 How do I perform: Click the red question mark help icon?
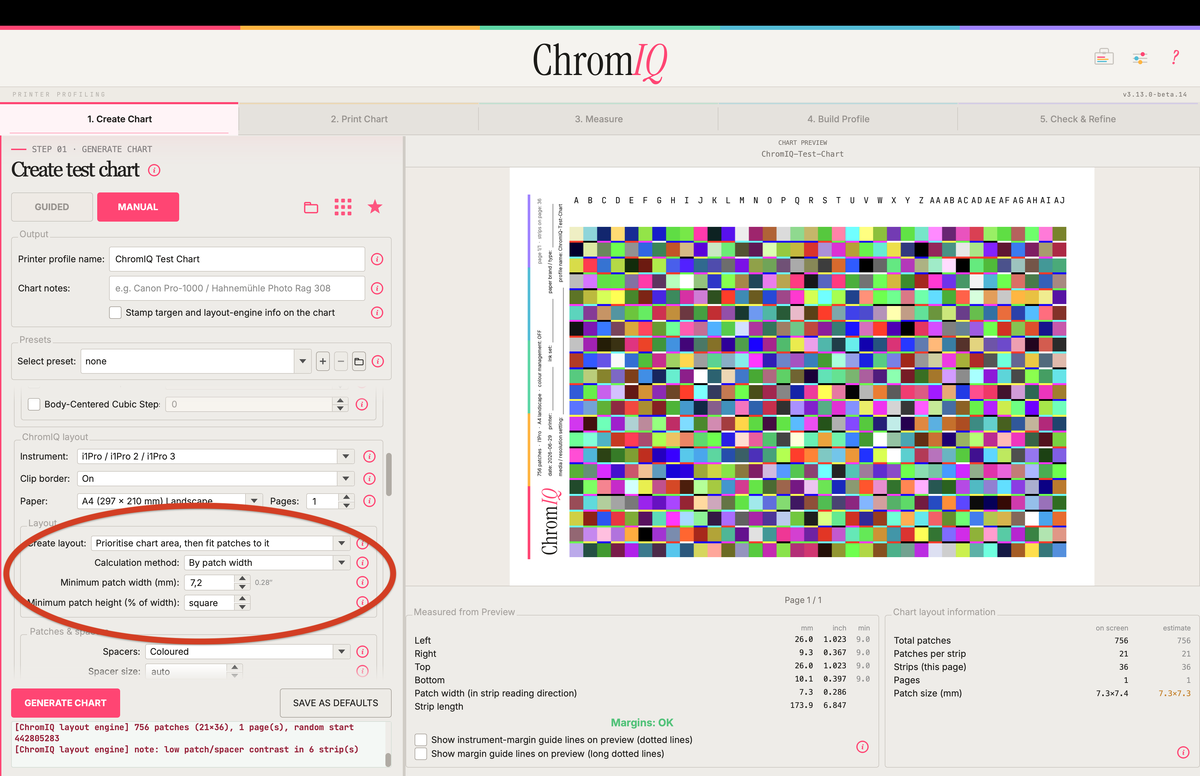[x=1175, y=57]
